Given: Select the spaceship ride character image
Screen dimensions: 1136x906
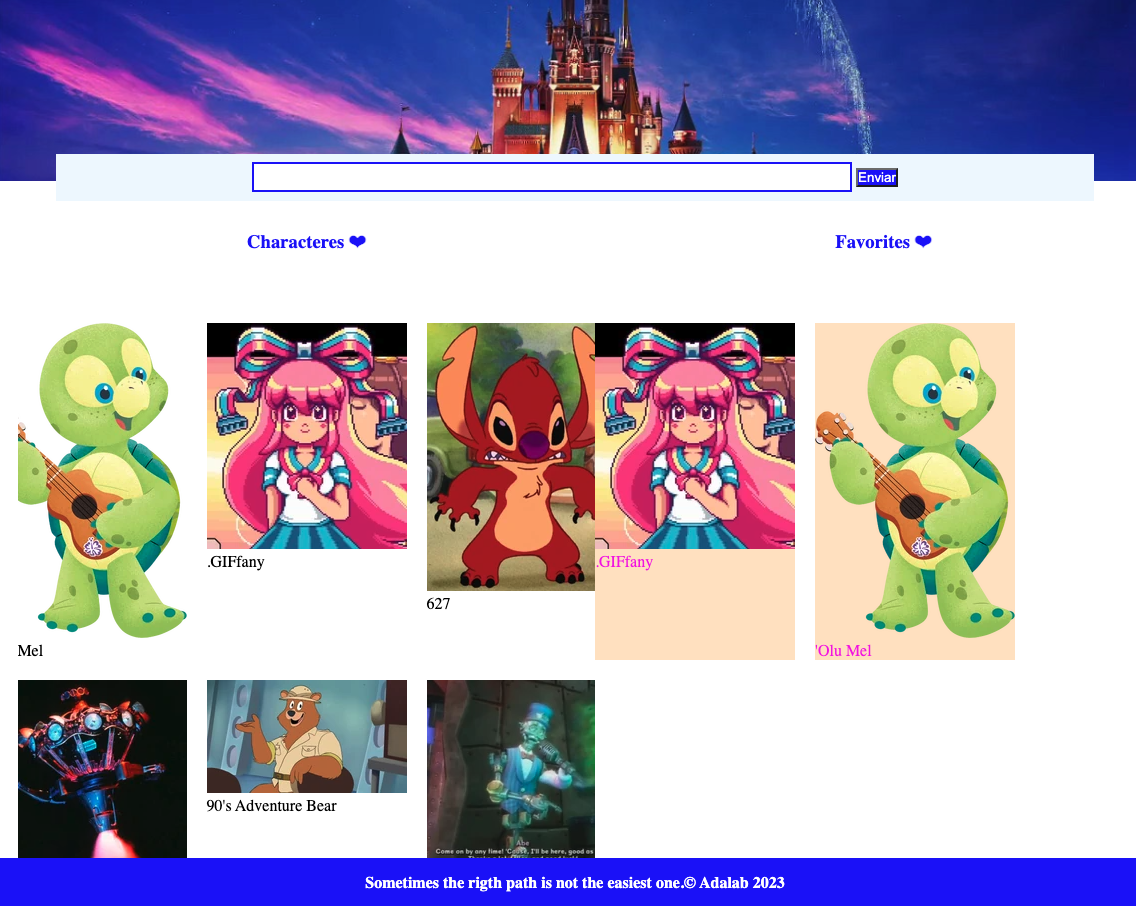Looking at the screenshot, I should (x=102, y=769).
